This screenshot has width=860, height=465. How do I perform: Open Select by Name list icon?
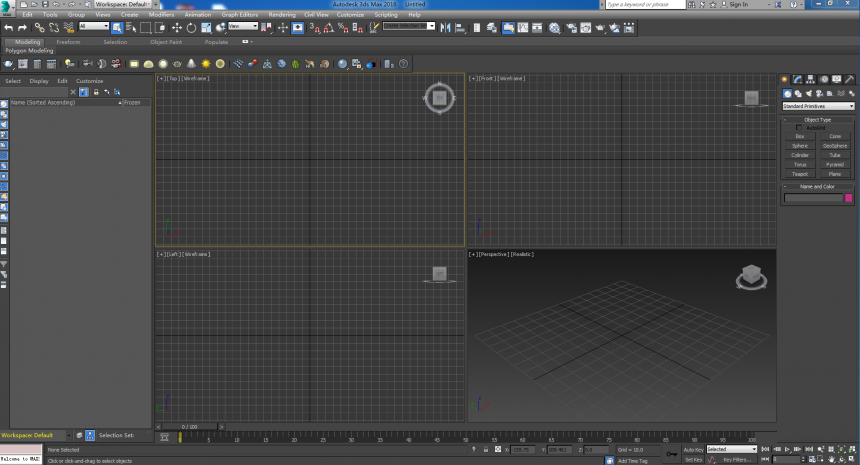pyautogui.click(x=131, y=27)
